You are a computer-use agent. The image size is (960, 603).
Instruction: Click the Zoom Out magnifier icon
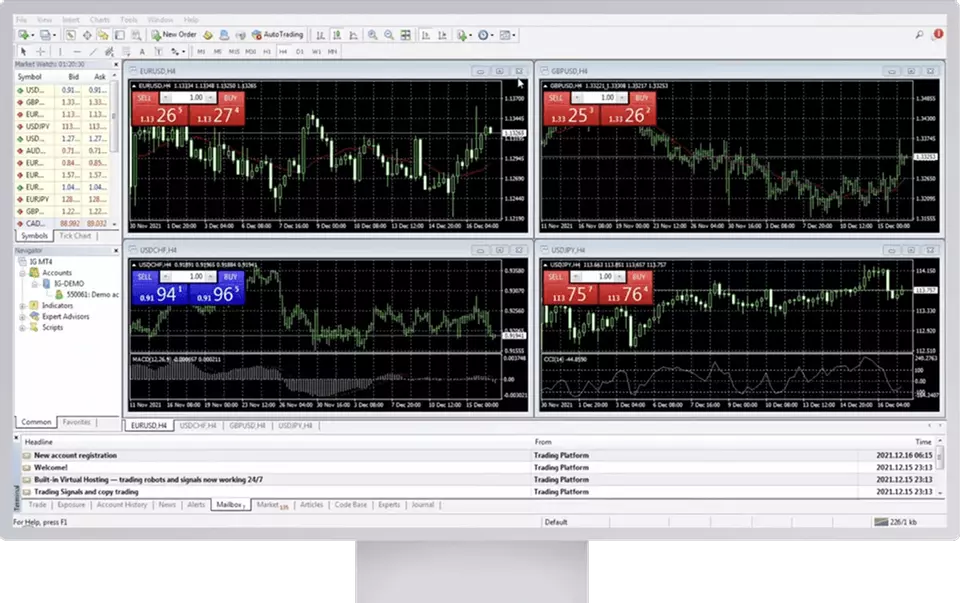click(387, 34)
